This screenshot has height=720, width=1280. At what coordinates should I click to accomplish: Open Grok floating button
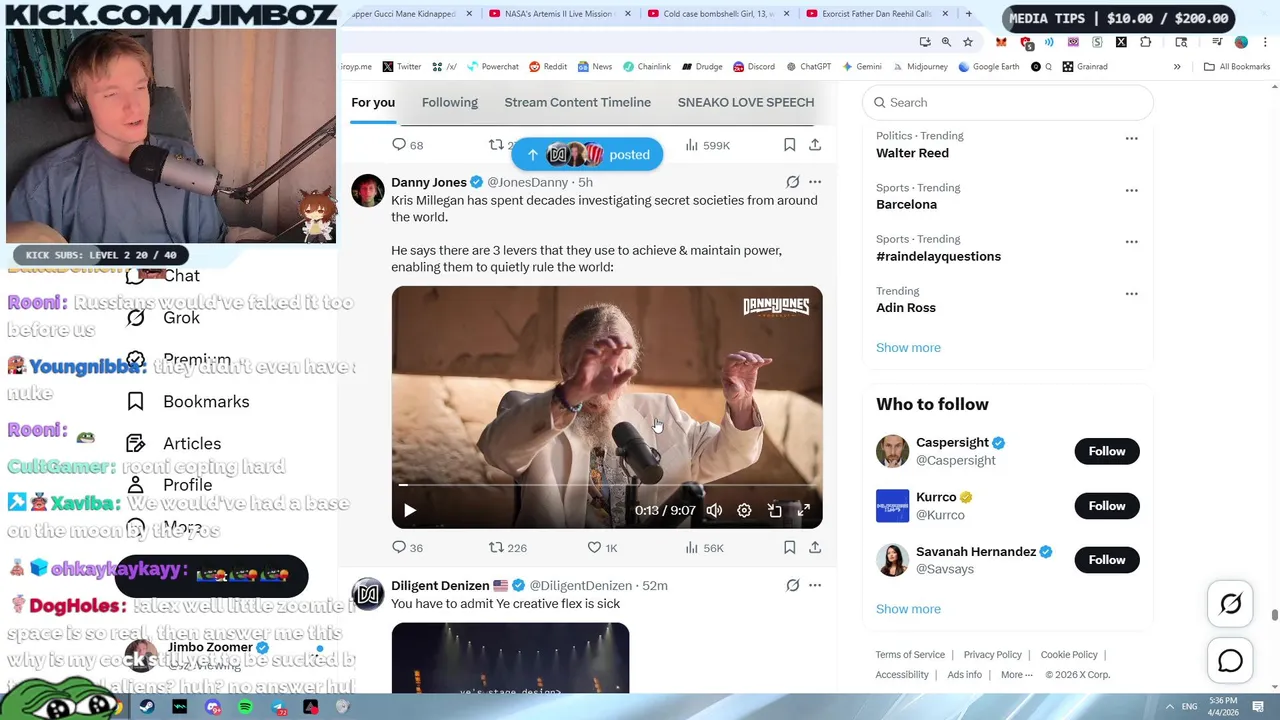click(1230, 603)
